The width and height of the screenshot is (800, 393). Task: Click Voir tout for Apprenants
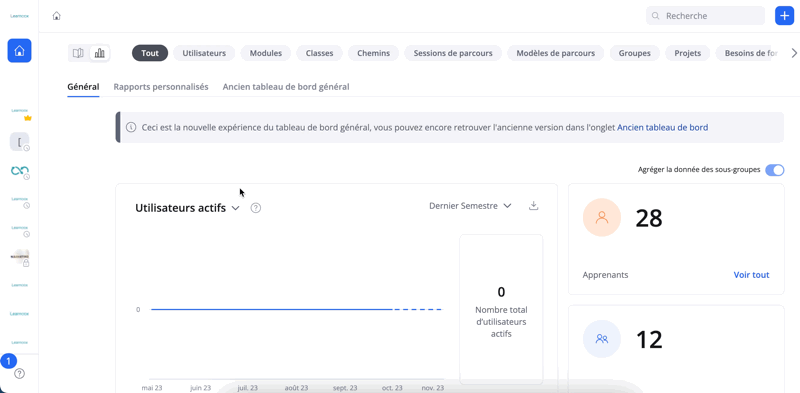tap(752, 275)
